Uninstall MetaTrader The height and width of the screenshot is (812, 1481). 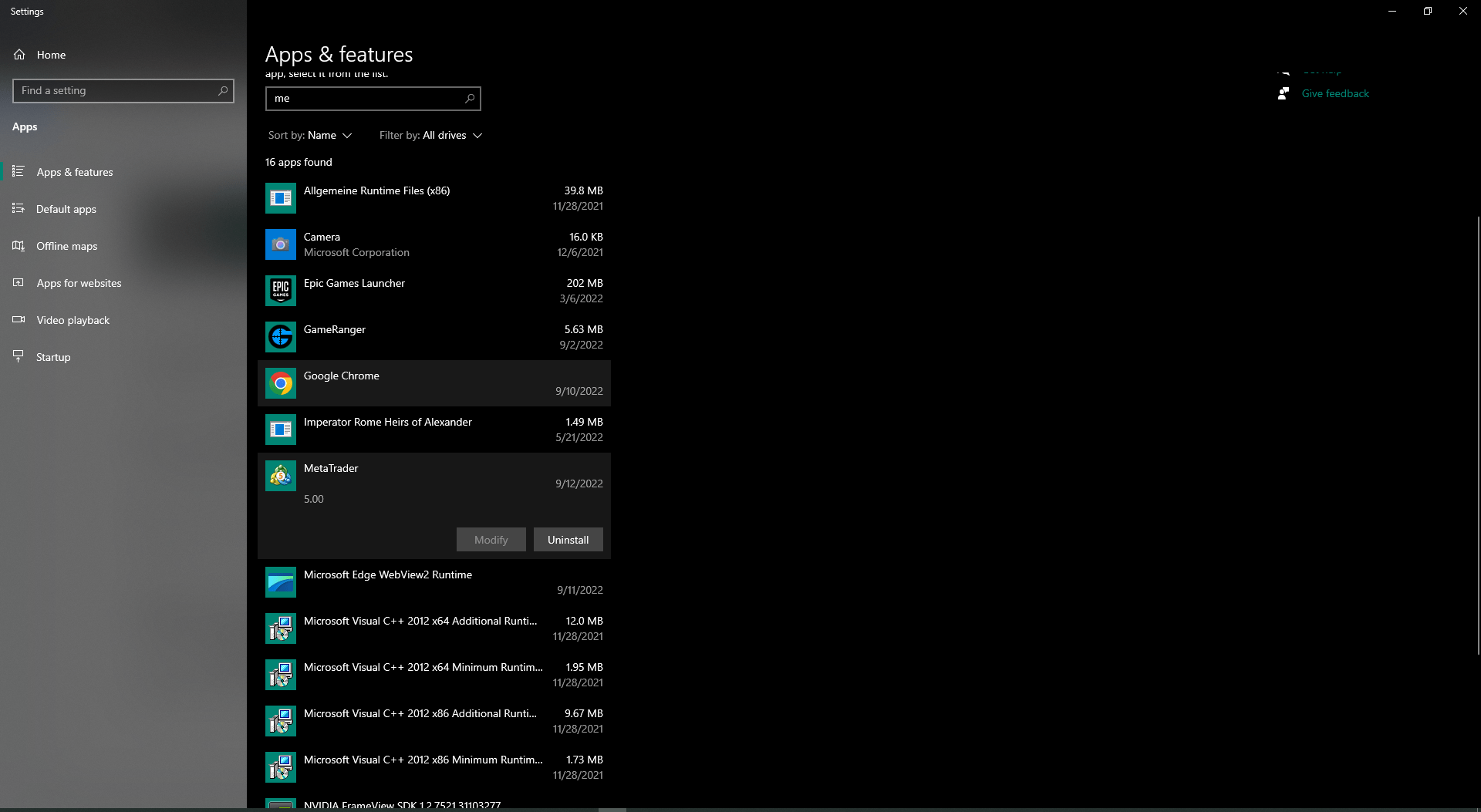tap(568, 540)
